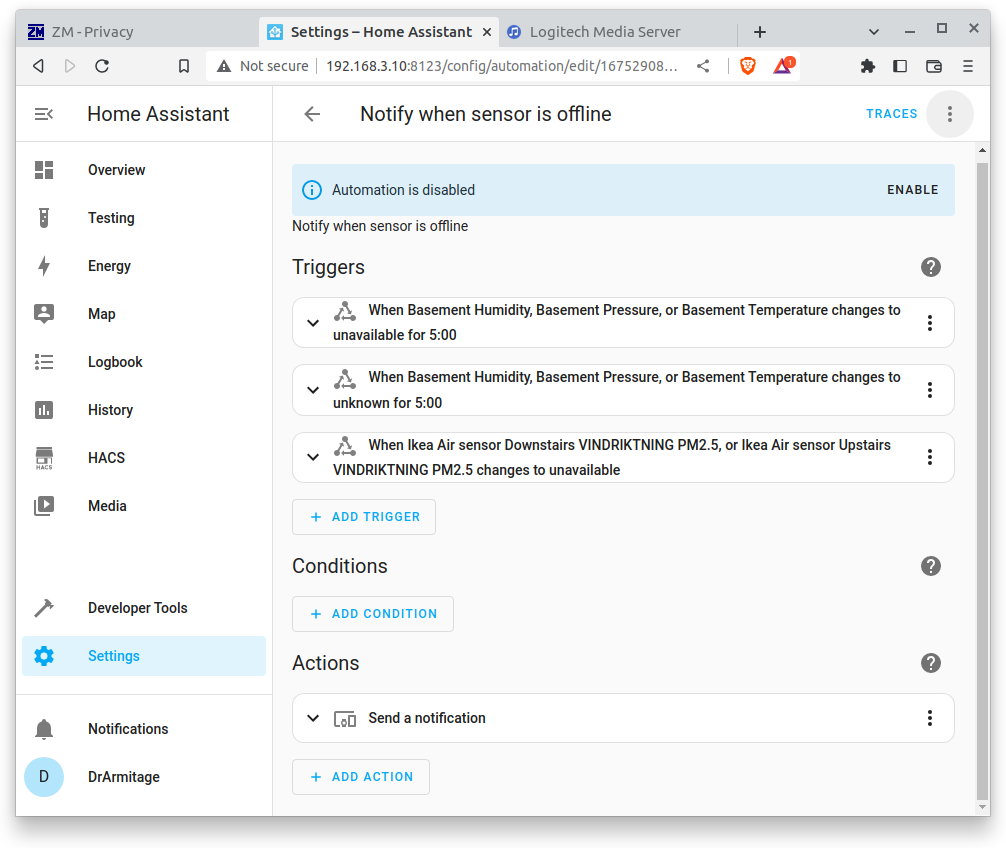Collapse the Home Assistant sidebar menu icon

[44, 114]
